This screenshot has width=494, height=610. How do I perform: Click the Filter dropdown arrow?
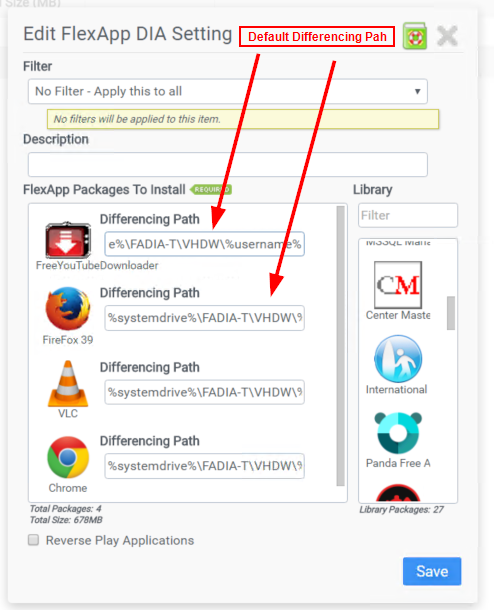[x=417, y=91]
